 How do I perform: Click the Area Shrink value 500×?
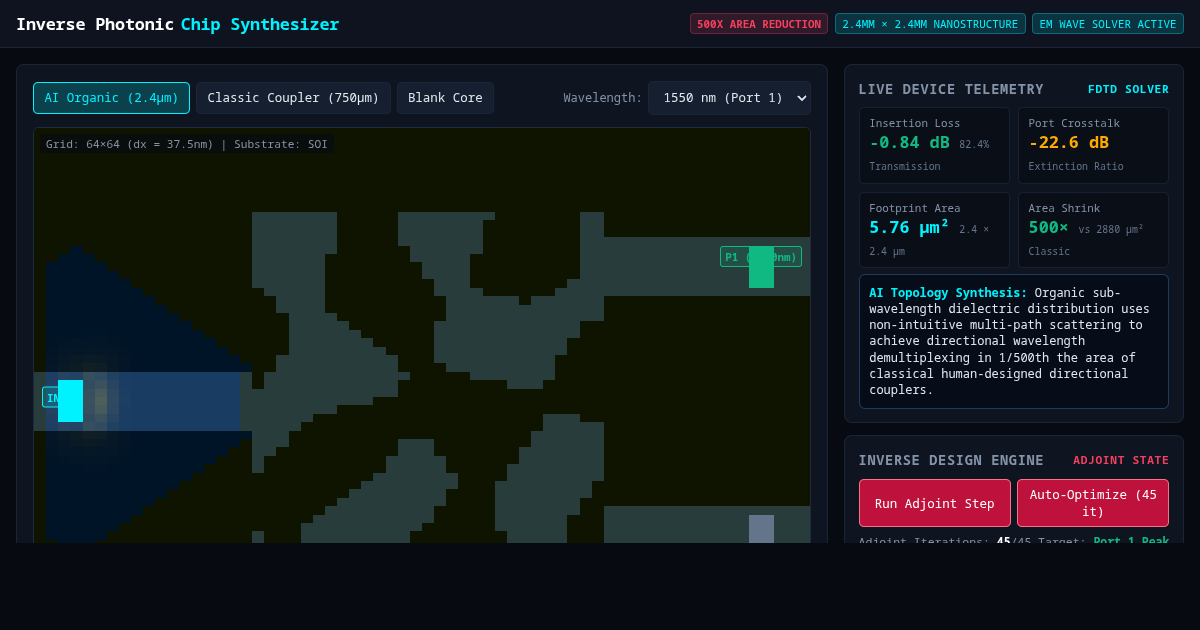[x=1048, y=227]
